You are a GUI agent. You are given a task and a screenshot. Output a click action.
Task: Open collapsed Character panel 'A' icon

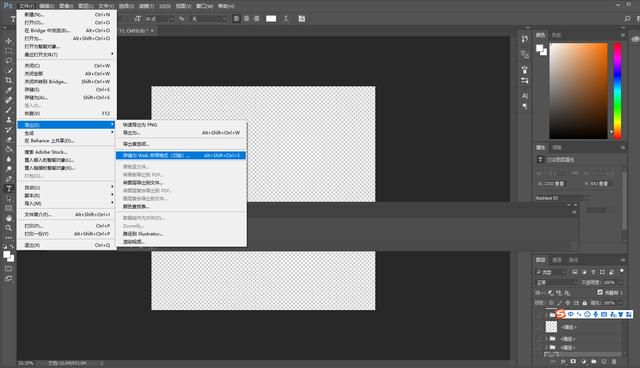click(x=524, y=96)
